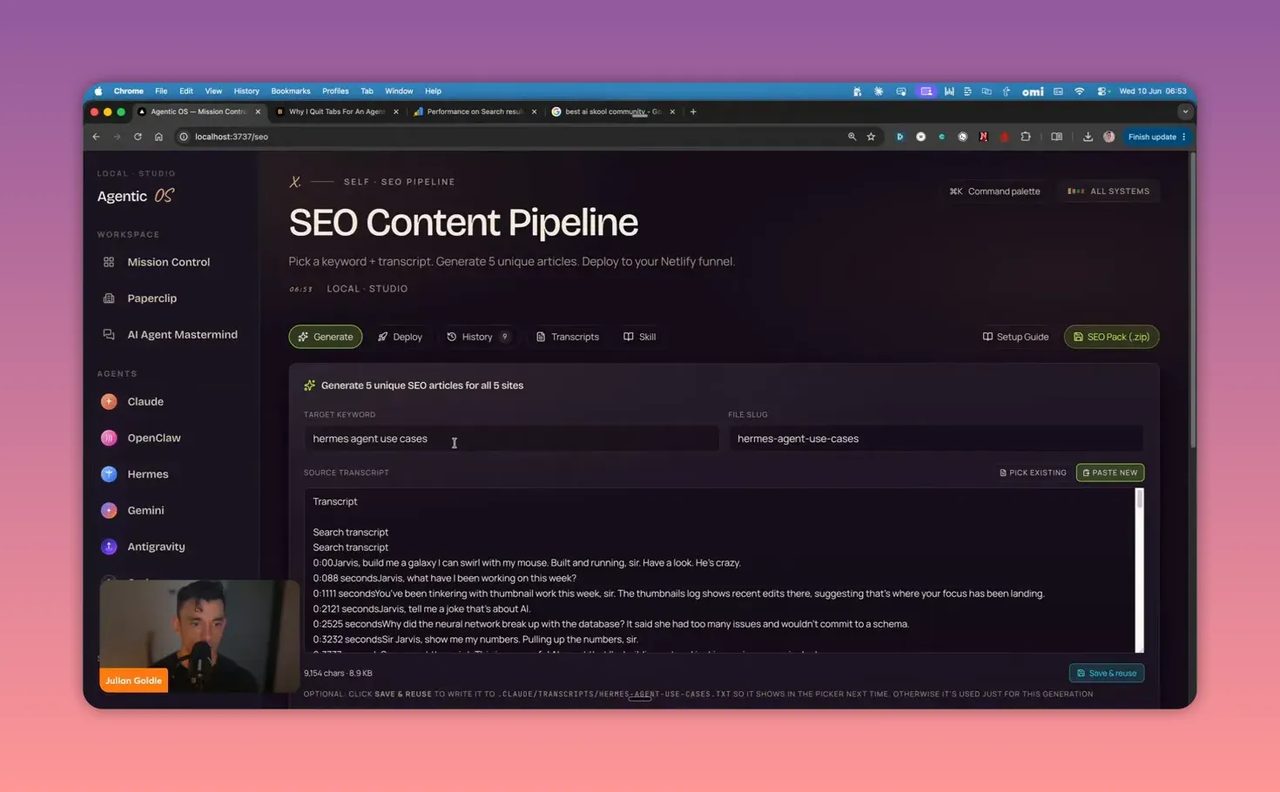Open the Apple menu

tap(98, 91)
